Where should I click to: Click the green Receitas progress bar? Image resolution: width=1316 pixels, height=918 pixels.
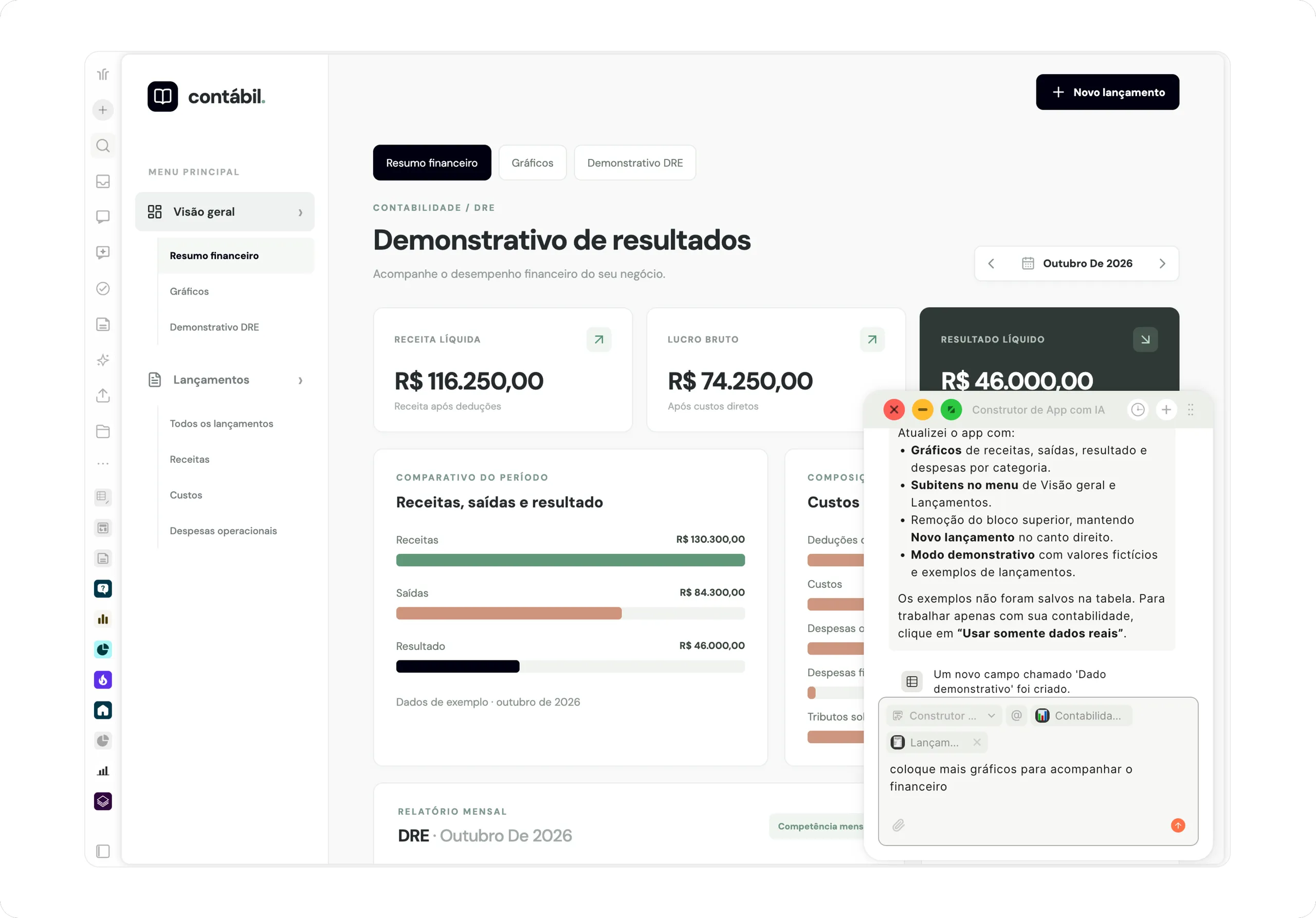pos(570,560)
